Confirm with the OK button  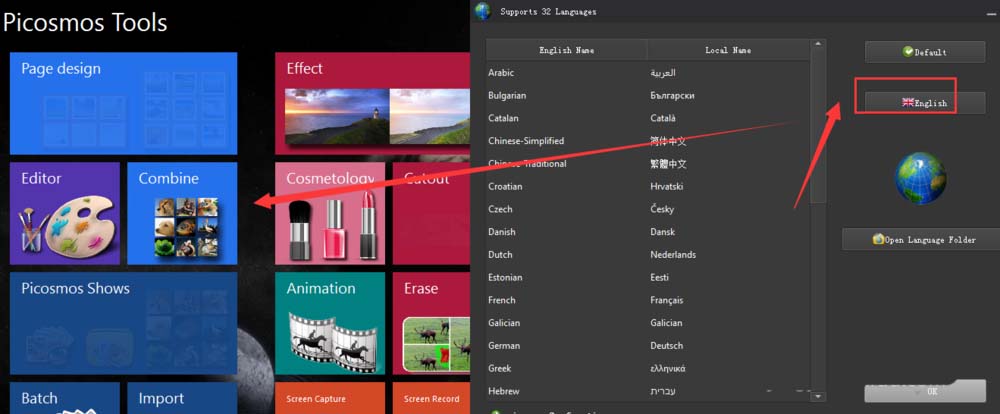point(925,392)
